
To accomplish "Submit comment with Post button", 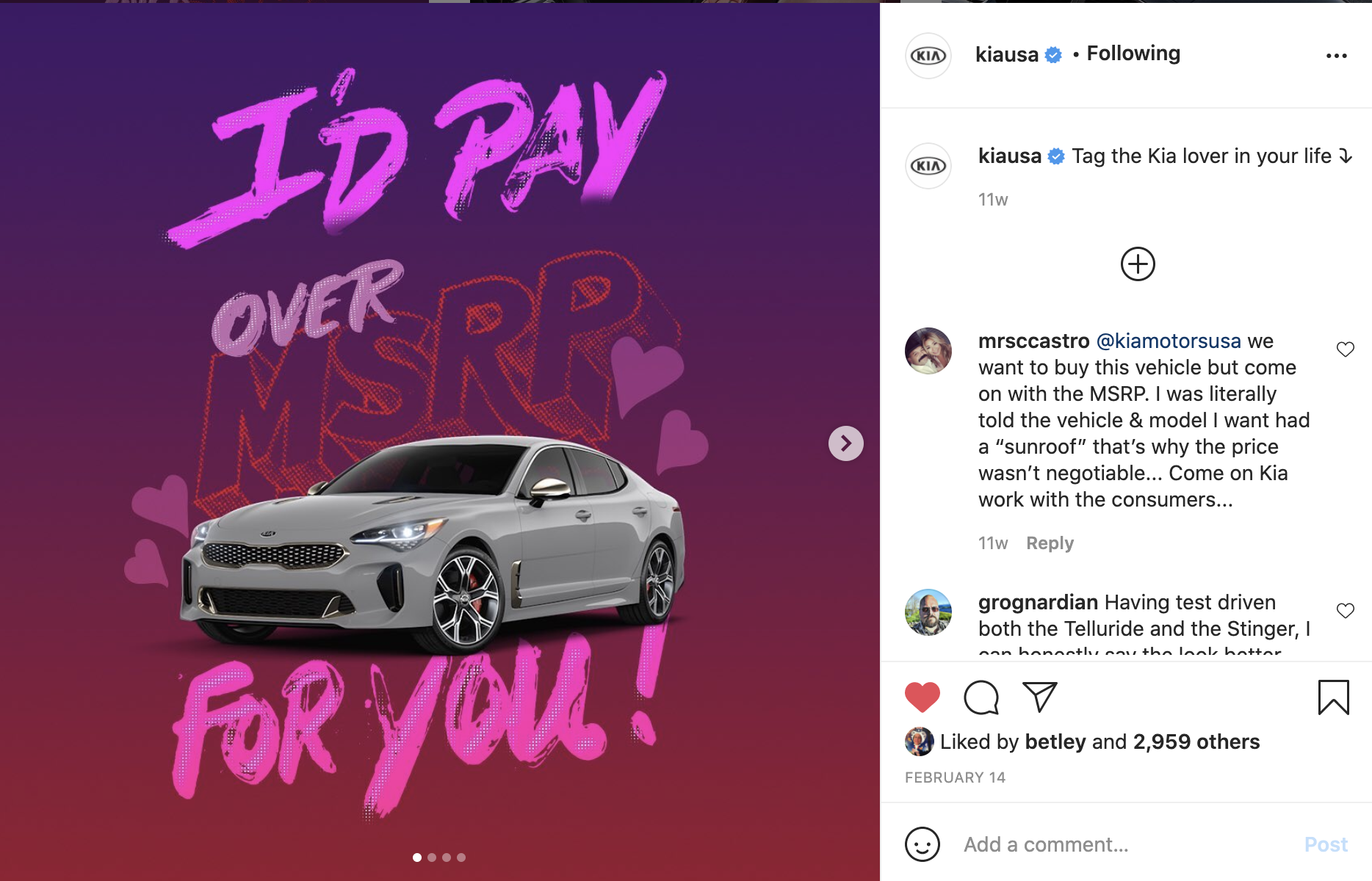I will (1326, 844).
